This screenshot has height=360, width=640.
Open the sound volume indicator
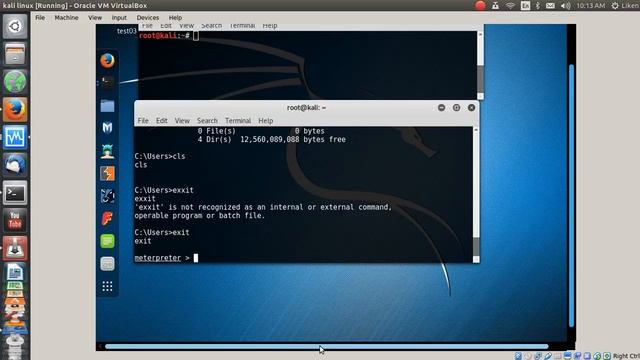tap(565, 6)
